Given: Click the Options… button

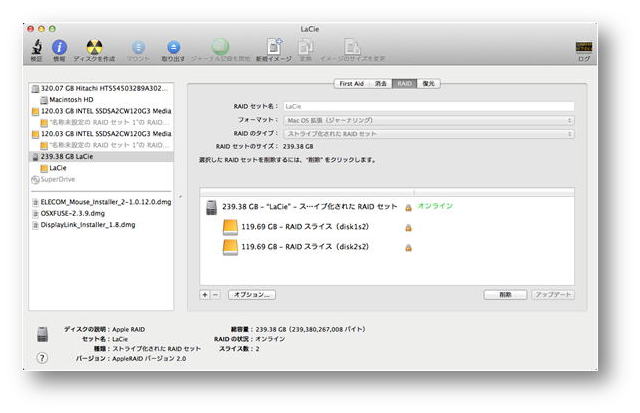Looking at the screenshot, I should coord(252,295).
